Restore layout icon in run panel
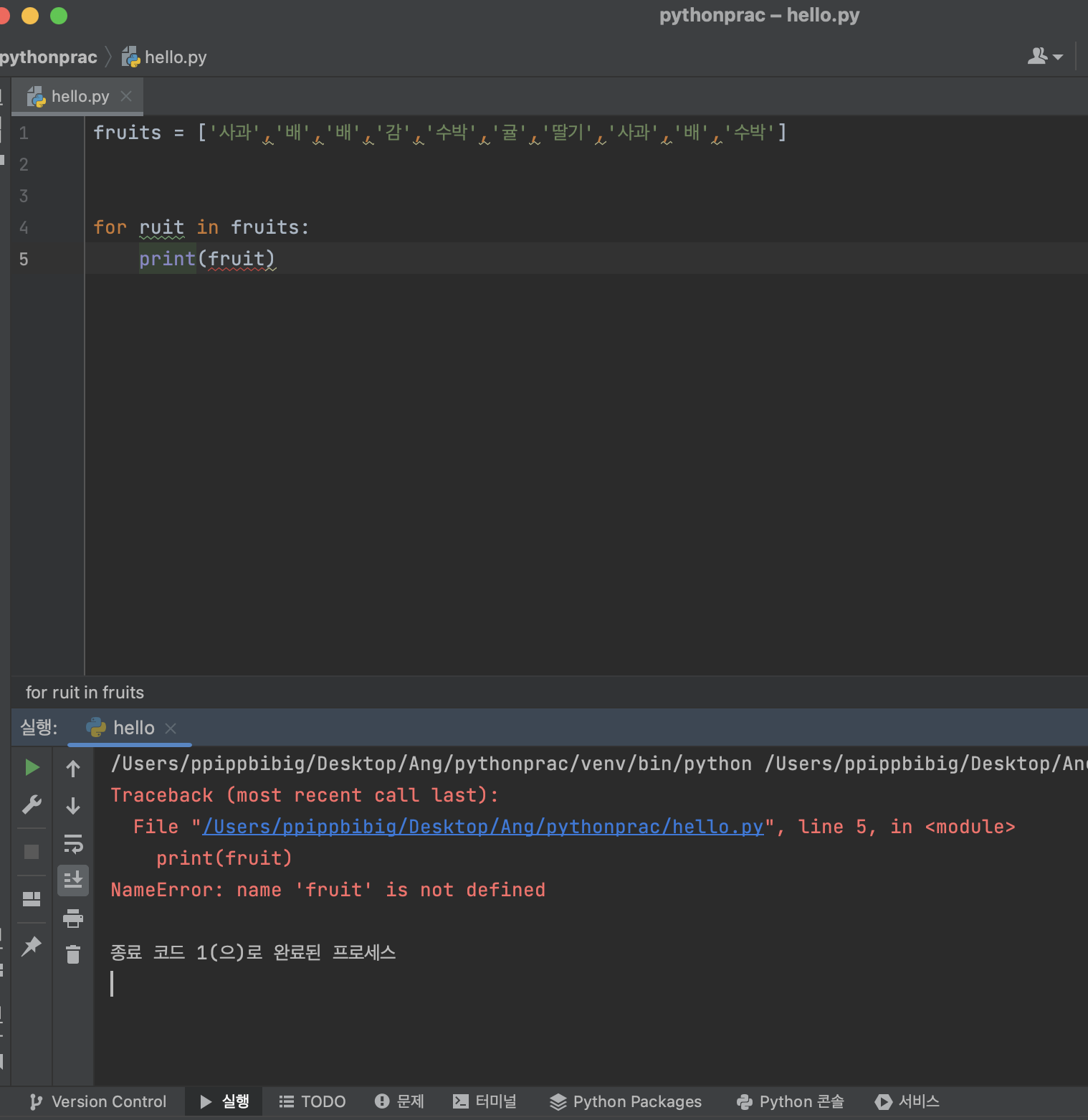 [x=32, y=899]
